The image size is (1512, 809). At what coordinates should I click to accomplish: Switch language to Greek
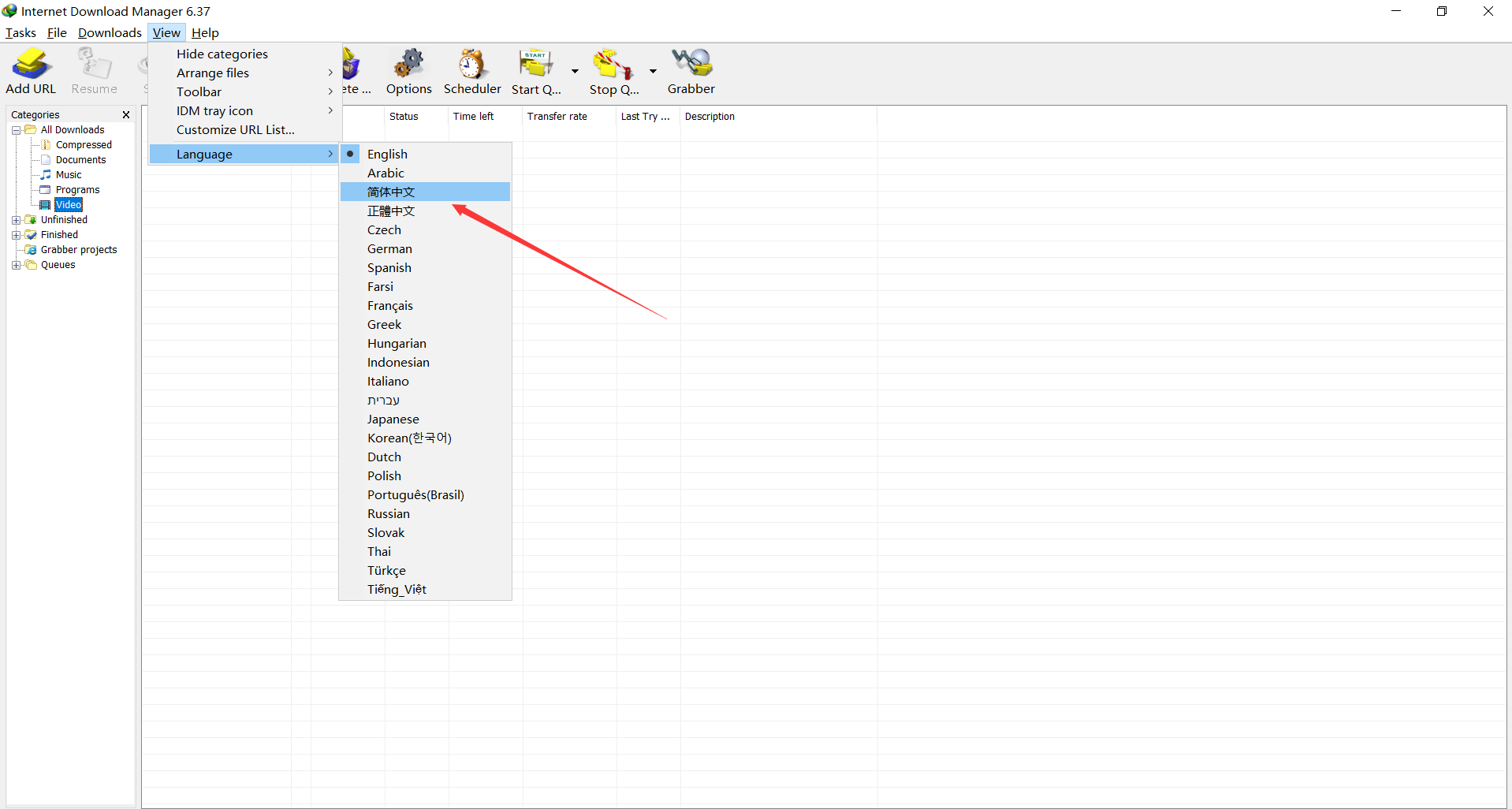click(426, 325)
